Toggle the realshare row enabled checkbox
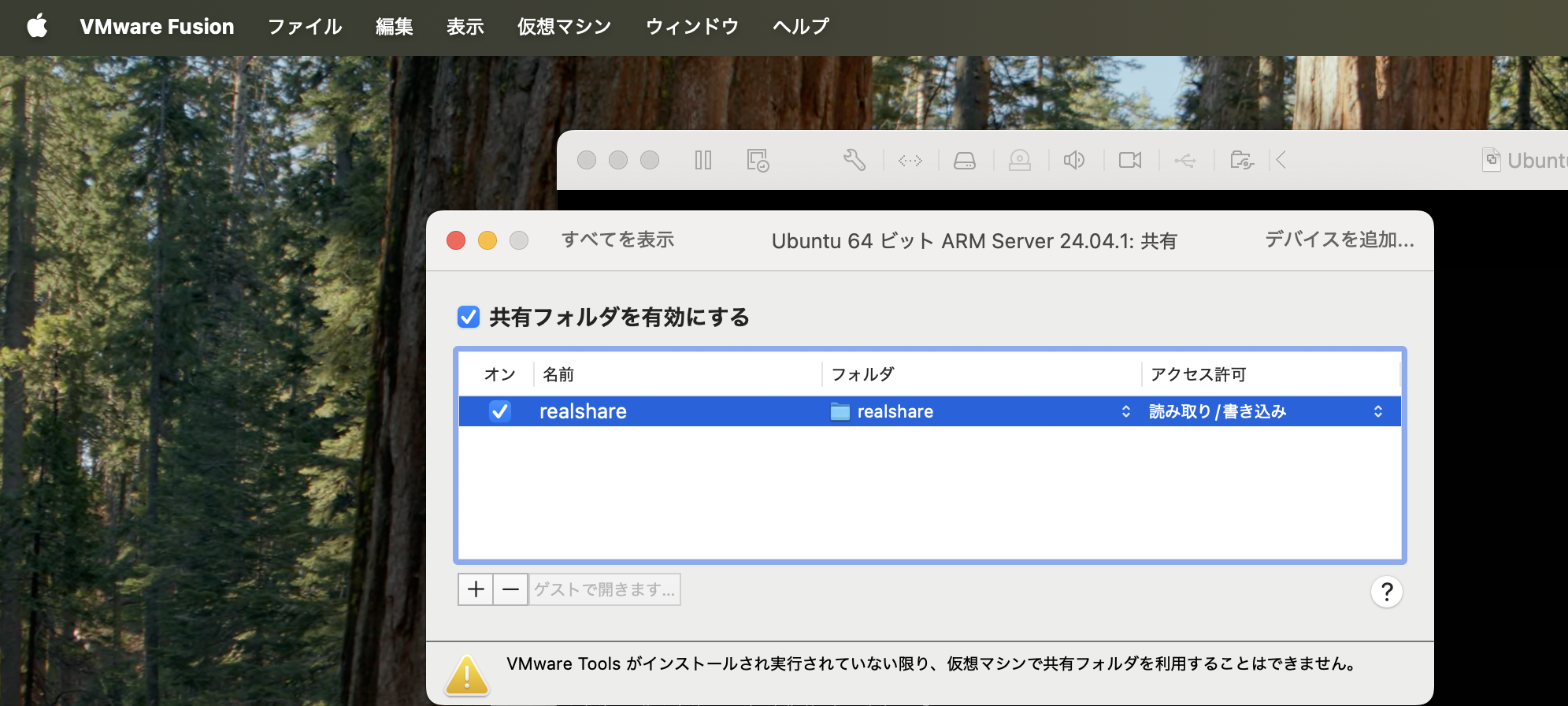 (500, 411)
